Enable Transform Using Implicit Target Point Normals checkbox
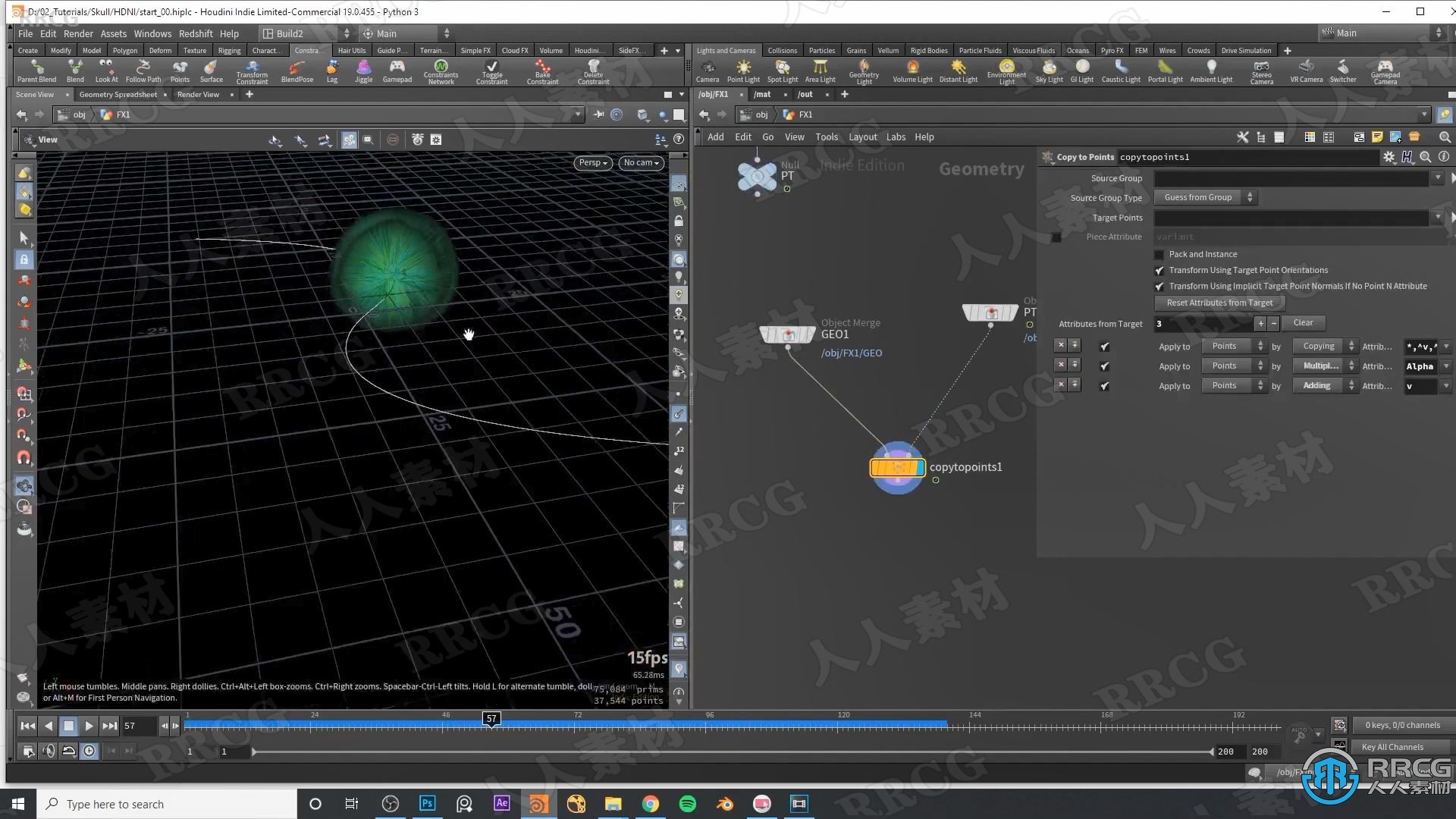1456x819 pixels. 1160,286
